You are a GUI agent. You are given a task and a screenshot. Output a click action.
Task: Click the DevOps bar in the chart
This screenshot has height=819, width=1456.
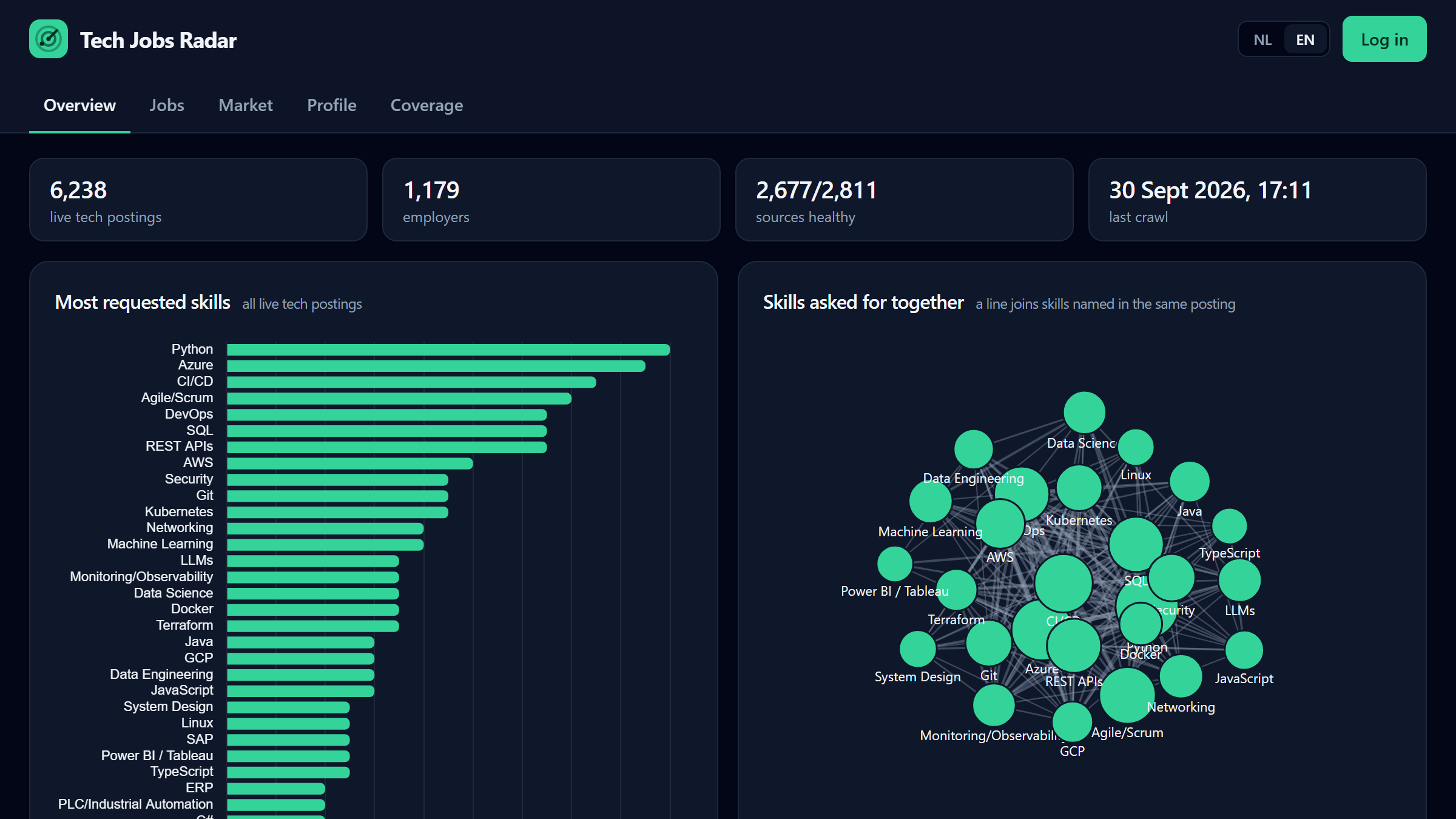(387, 415)
